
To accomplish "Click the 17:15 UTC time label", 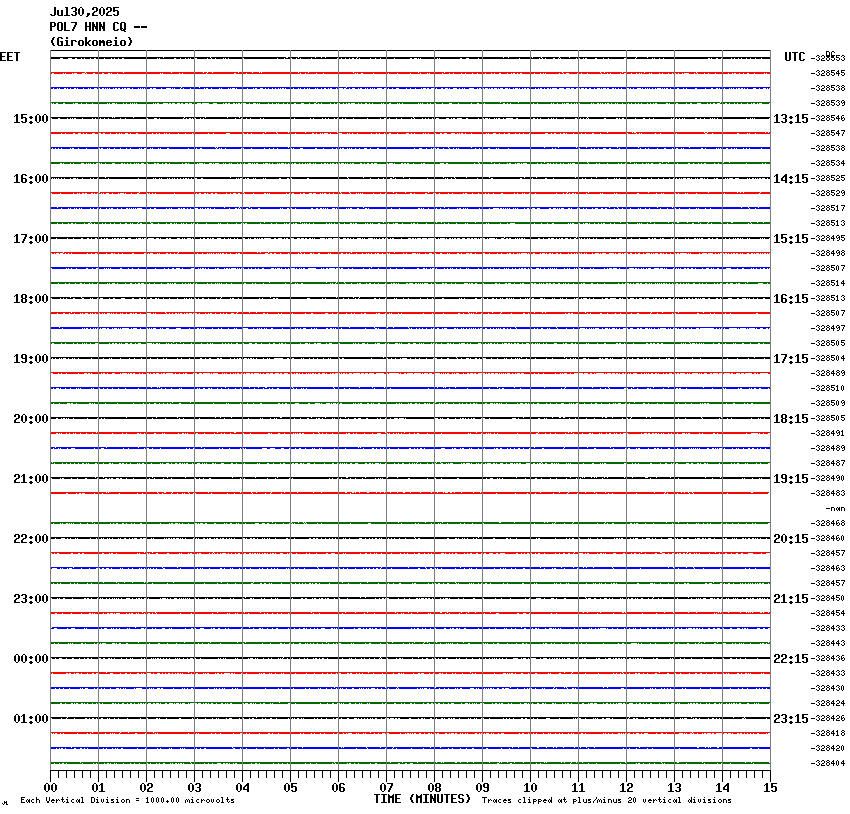I will (x=790, y=359).
